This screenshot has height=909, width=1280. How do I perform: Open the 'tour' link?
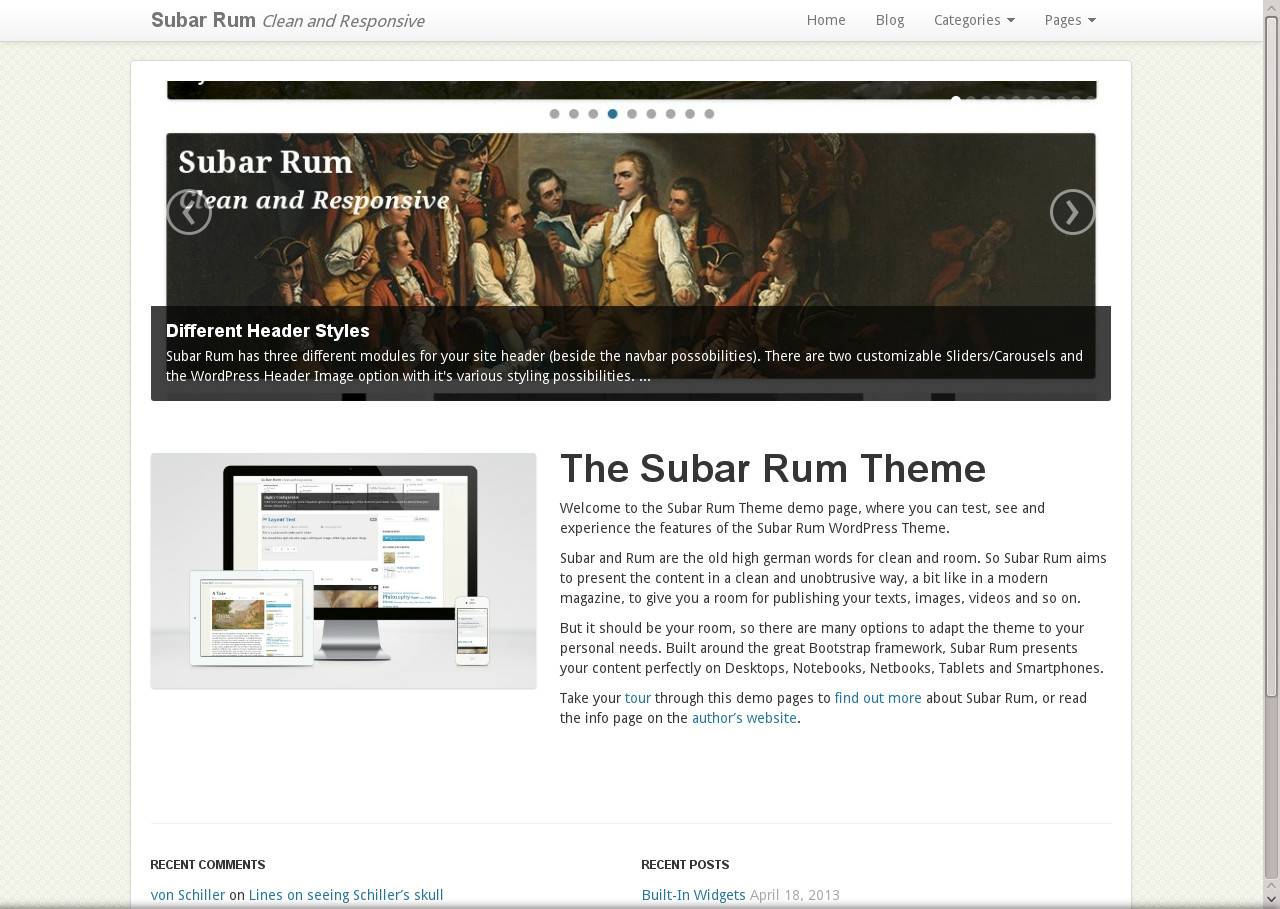pyautogui.click(x=638, y=698)
